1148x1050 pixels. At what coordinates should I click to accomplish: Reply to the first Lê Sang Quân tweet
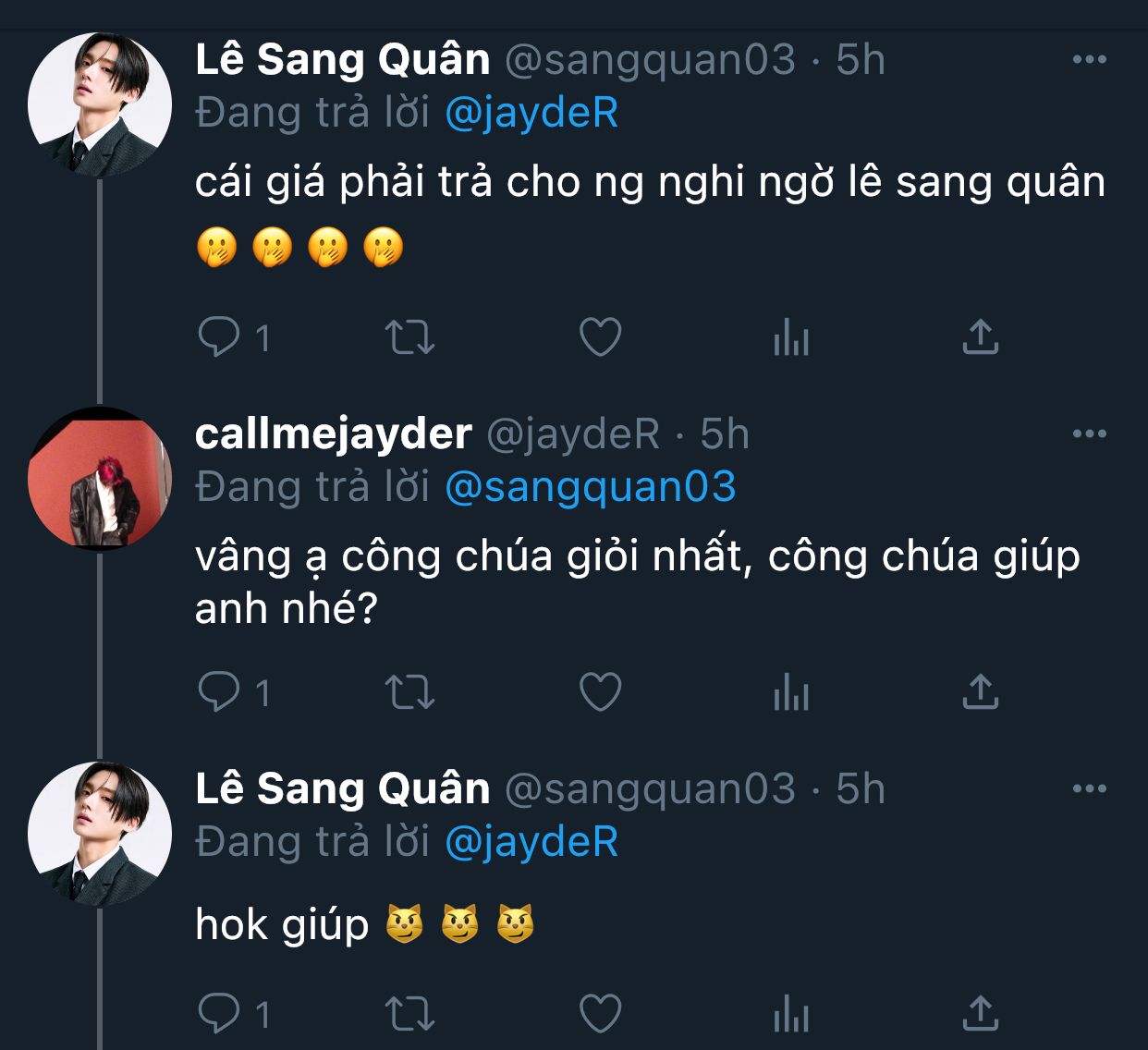point(219,337)
